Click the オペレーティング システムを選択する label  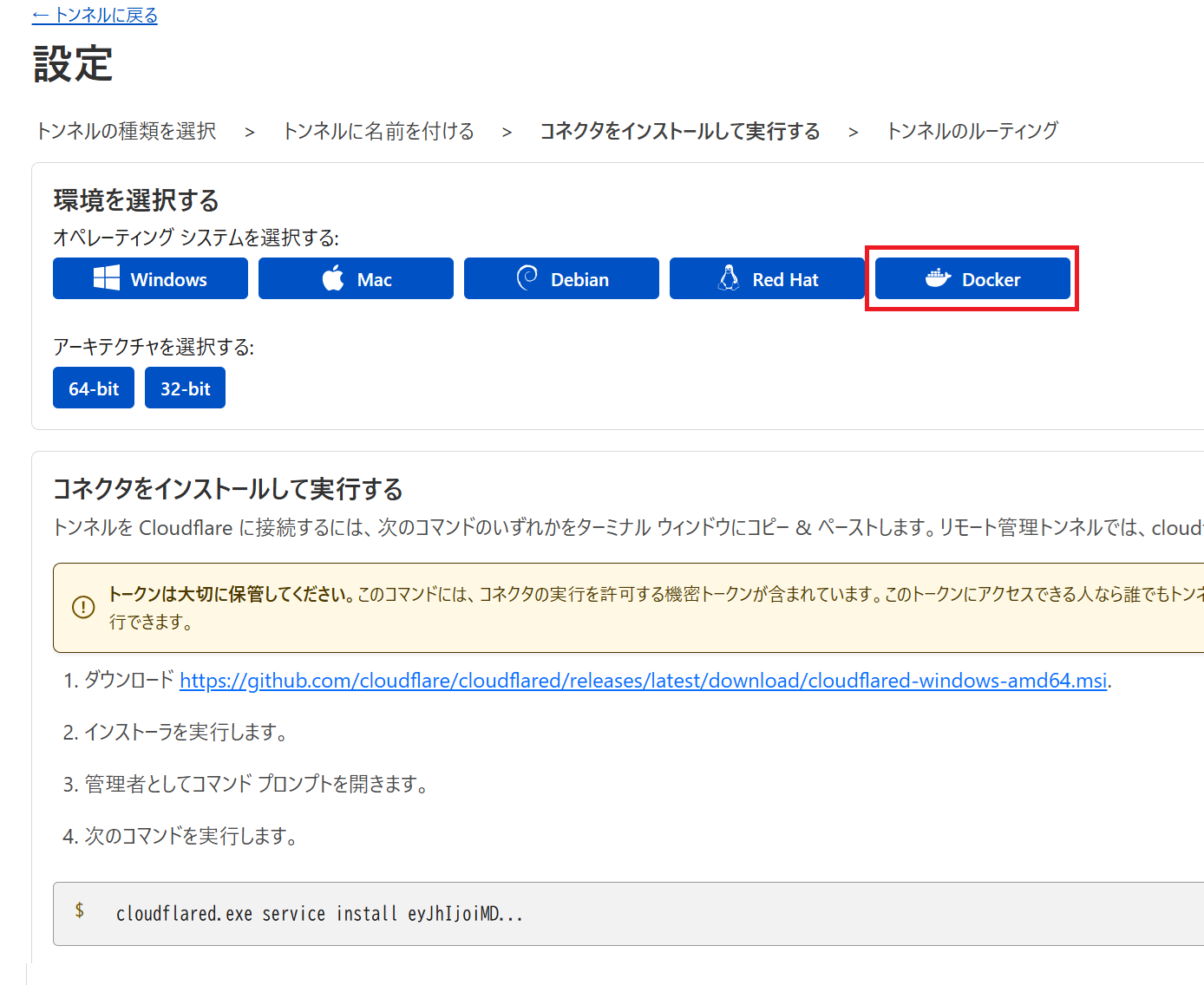[x=196, y=238]
